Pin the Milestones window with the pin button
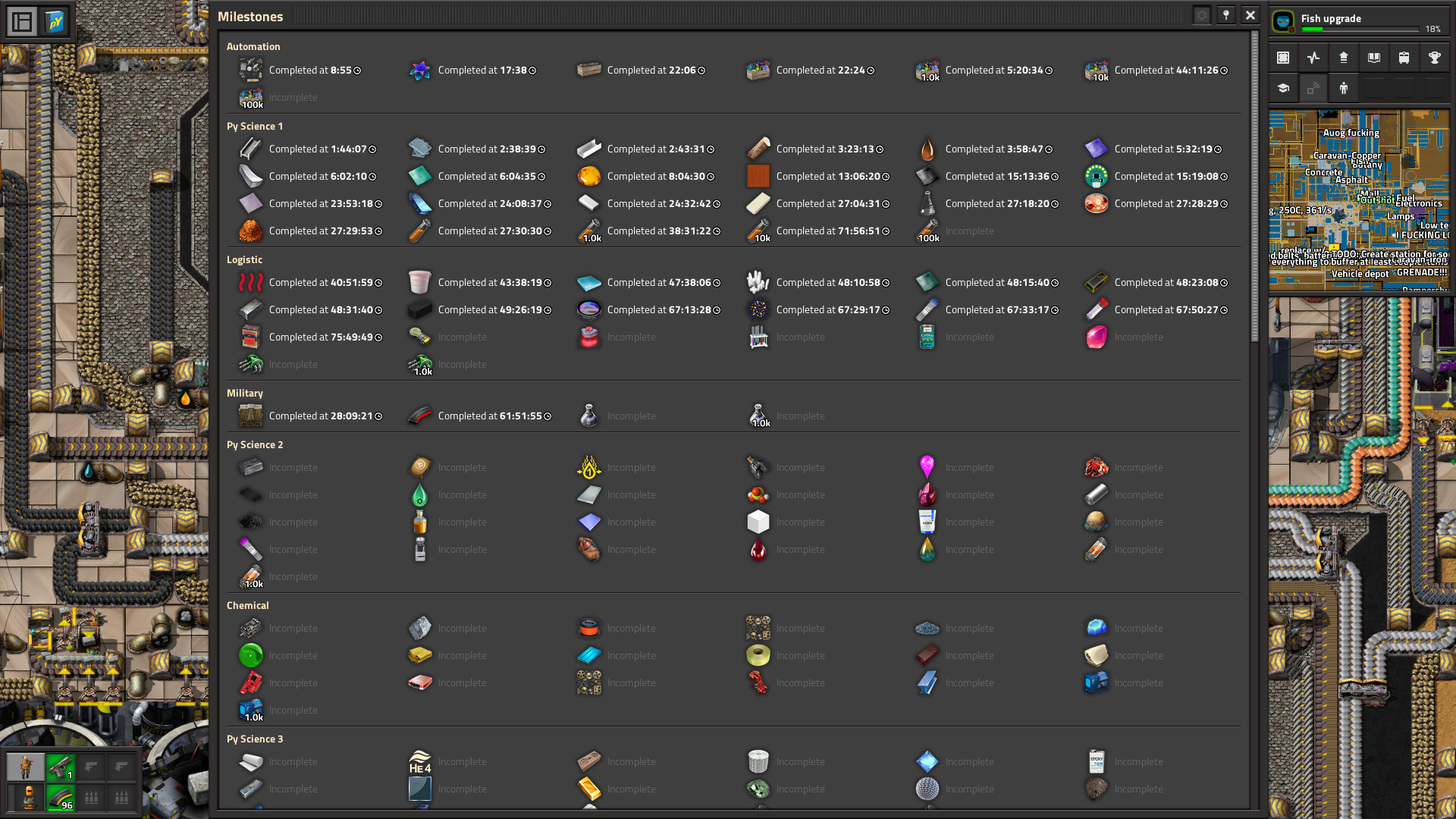Screen dimensions: 1456x819 [x=1226, y=15]
